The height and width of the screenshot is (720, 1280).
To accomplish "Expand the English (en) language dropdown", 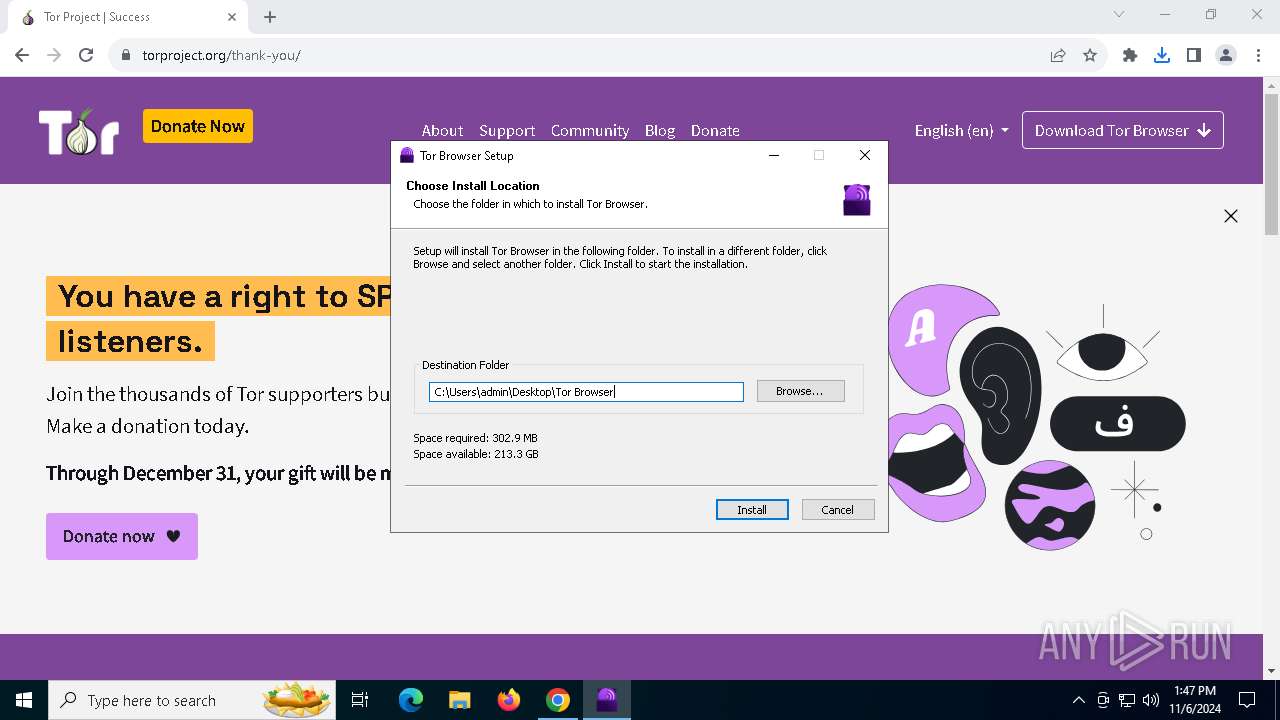I will click(x=961, y=130).
